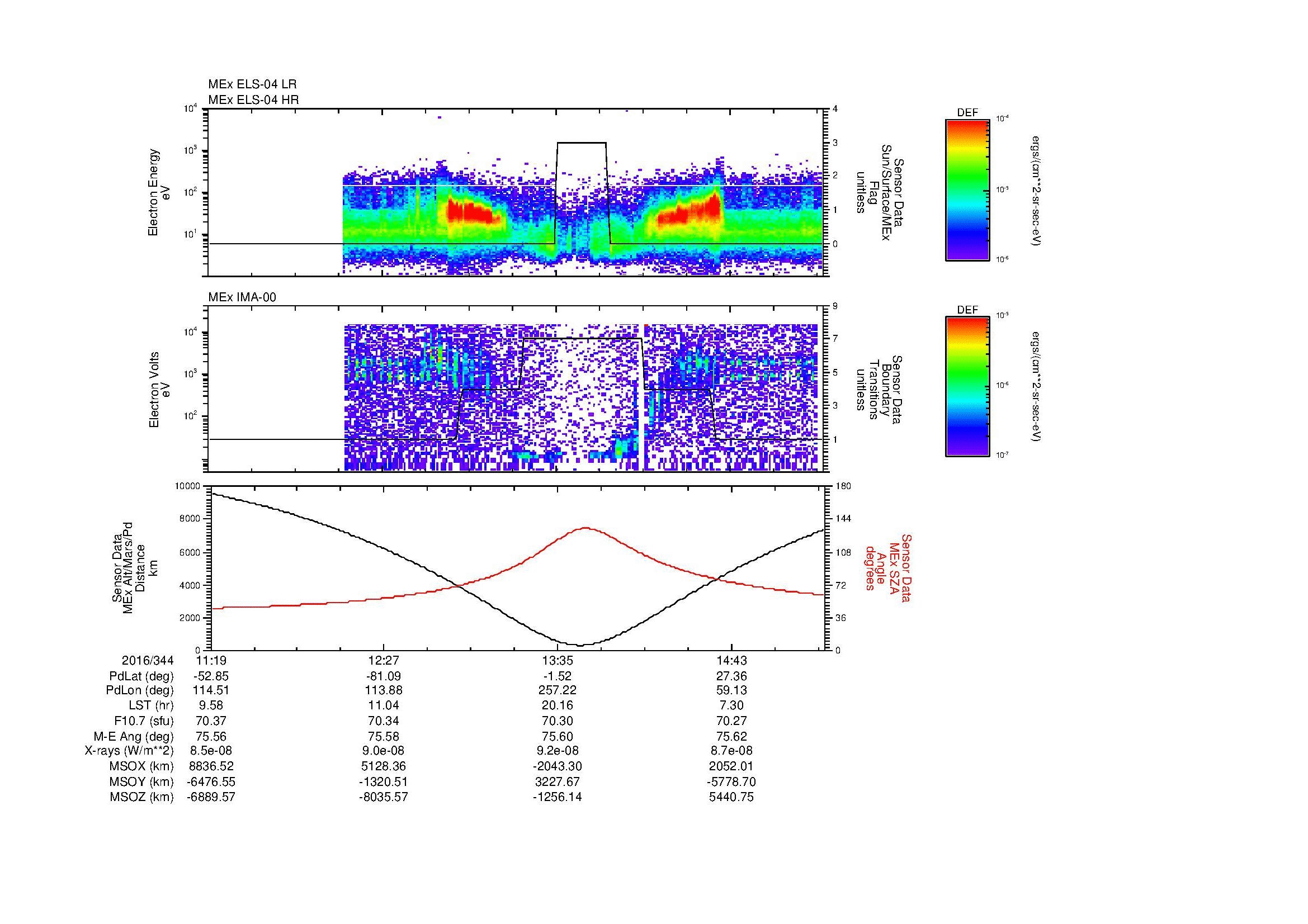Click the red "MEx SZA Angle degrees" label

[888, 567]
